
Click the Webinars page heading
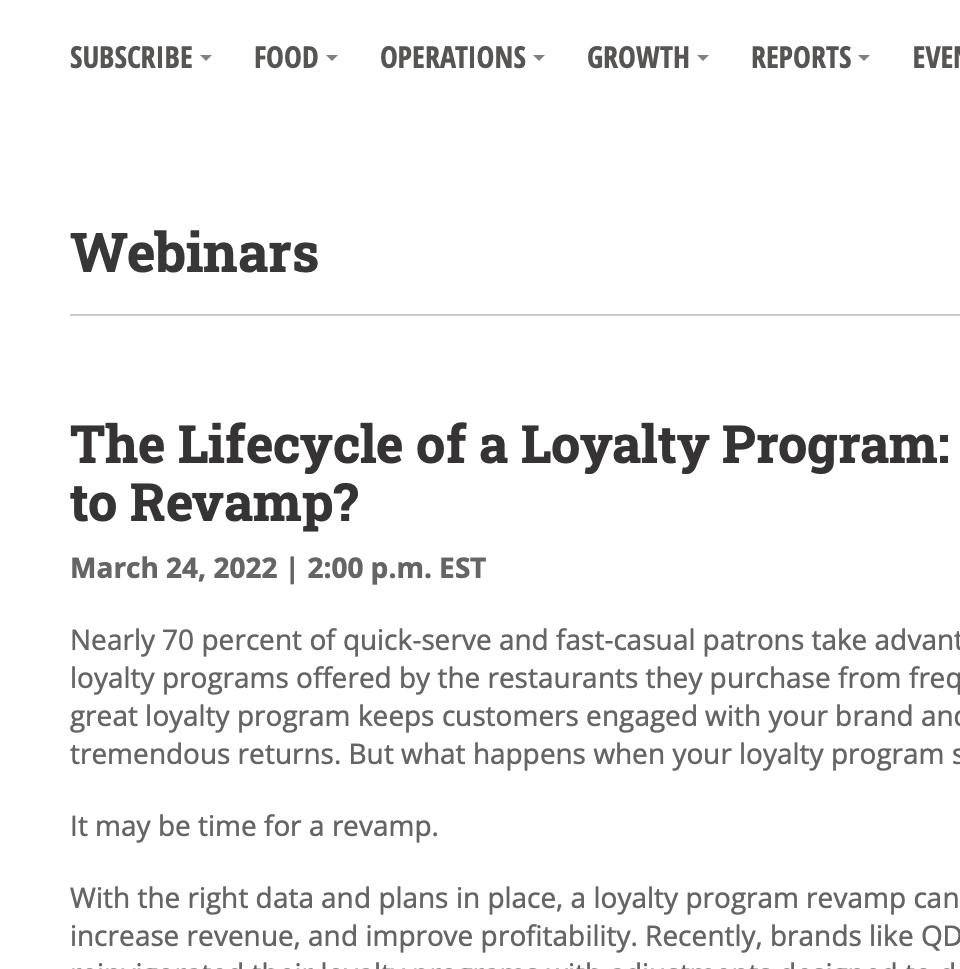195,252
